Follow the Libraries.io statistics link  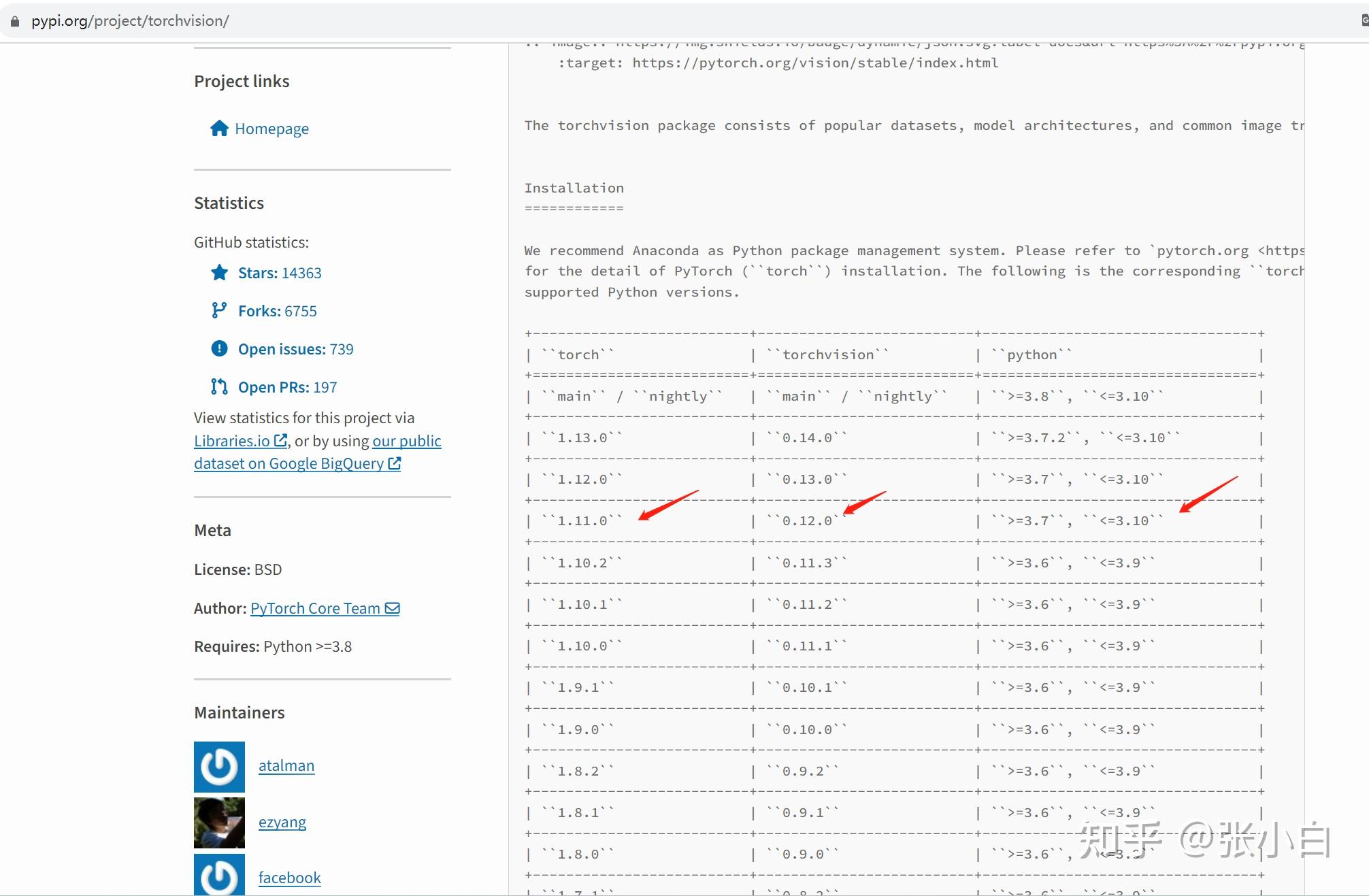231,441
